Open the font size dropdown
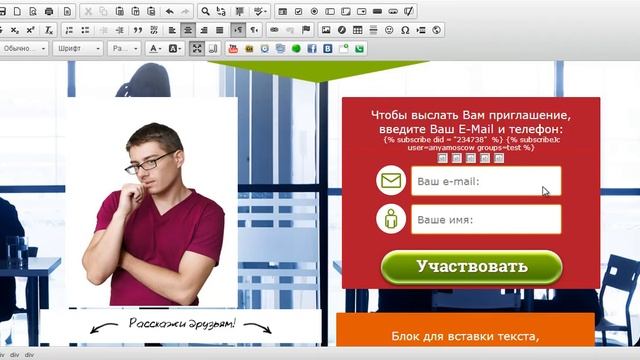 coord(124,49)
